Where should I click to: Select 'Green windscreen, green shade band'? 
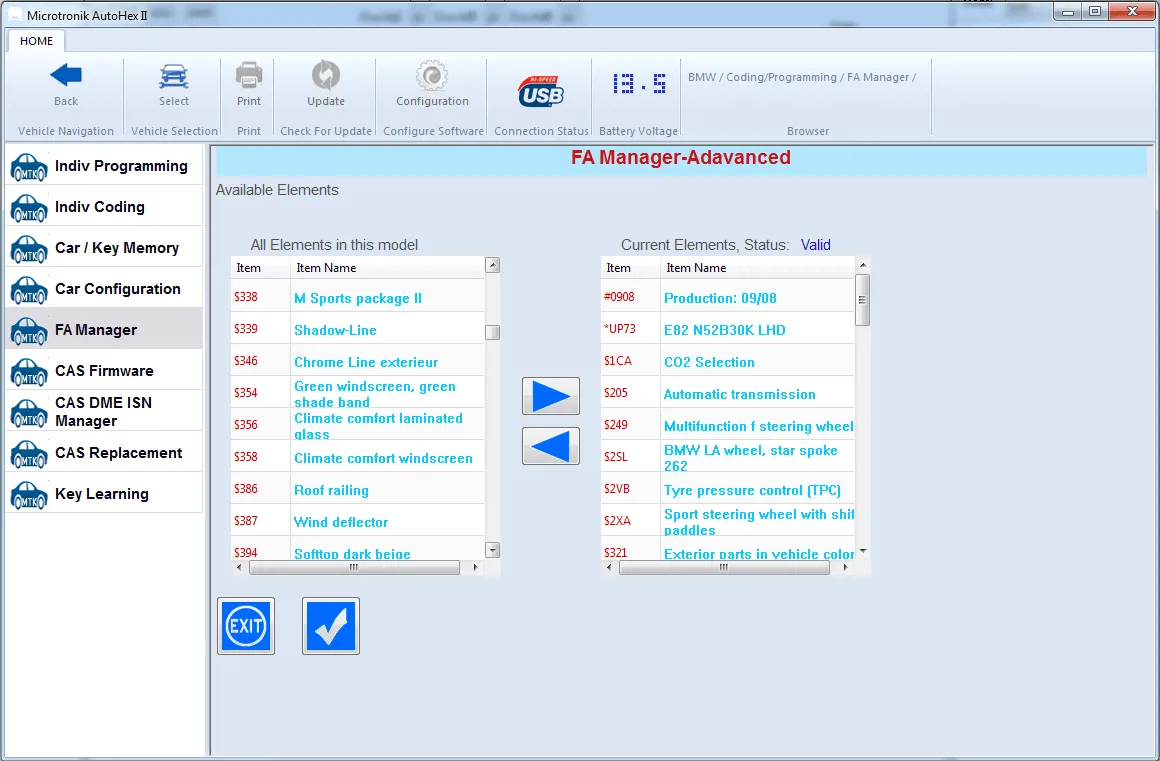pos(358,393)
